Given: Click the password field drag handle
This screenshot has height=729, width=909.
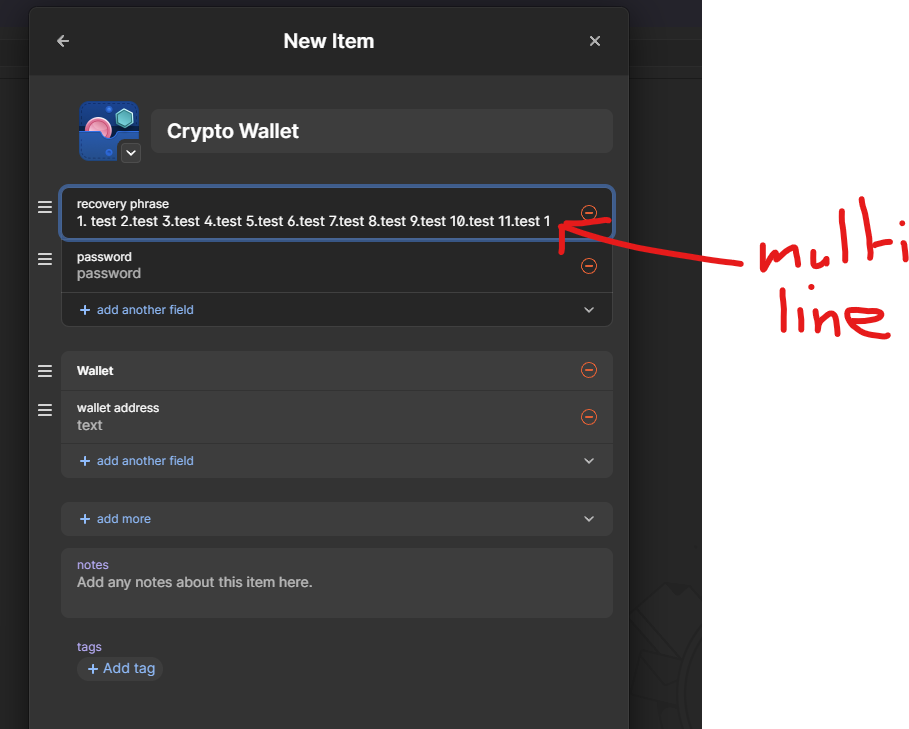Looking at the screenshot, I should pos(45,259).
